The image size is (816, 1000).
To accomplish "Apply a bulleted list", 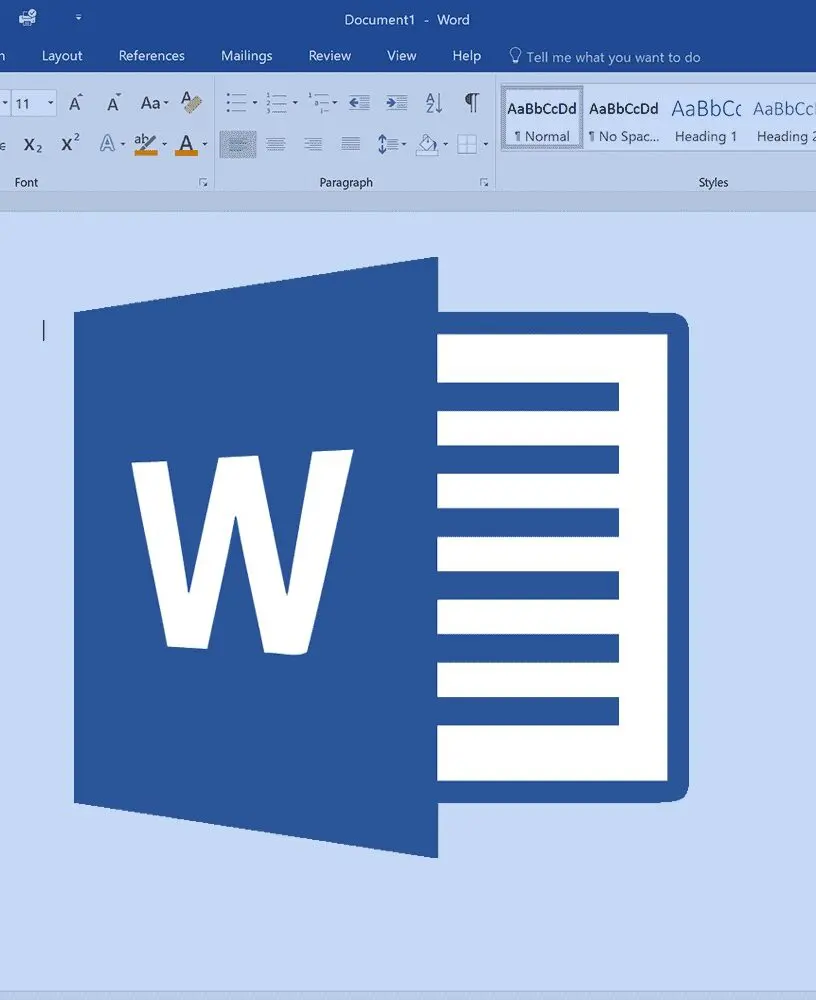I will 236,103.
